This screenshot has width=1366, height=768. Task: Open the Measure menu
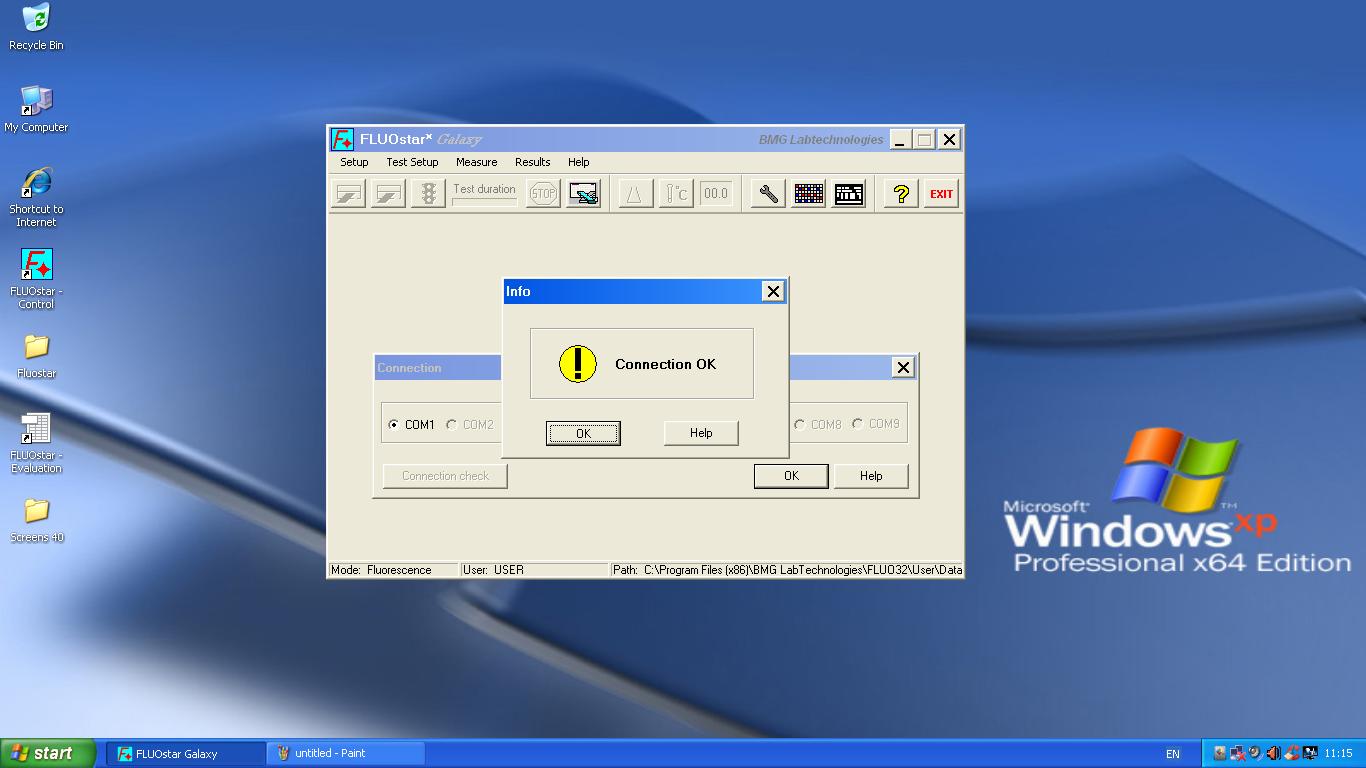click(476, 162)
